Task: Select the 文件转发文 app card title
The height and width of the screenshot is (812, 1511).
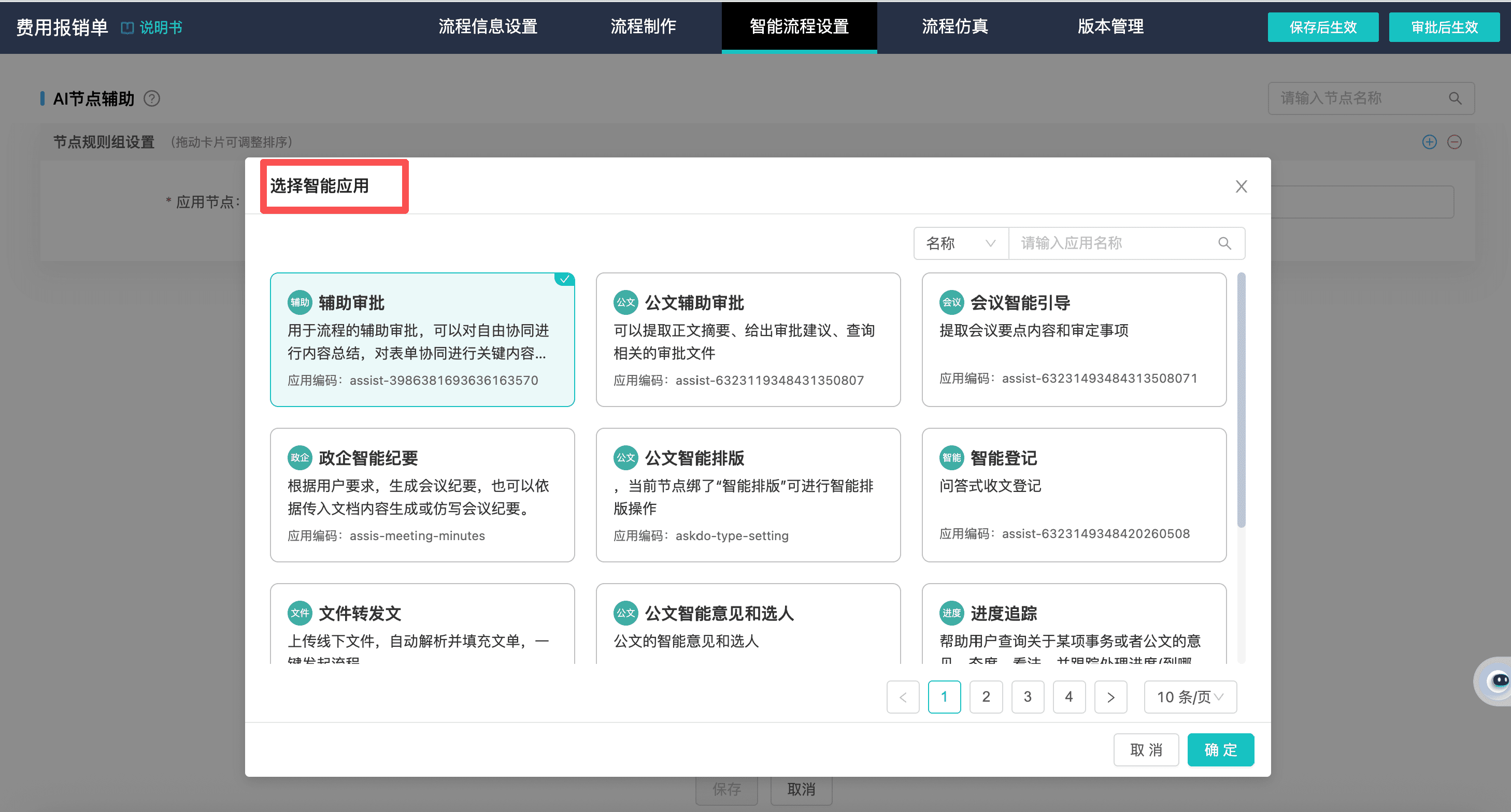Action: (360, 614)
